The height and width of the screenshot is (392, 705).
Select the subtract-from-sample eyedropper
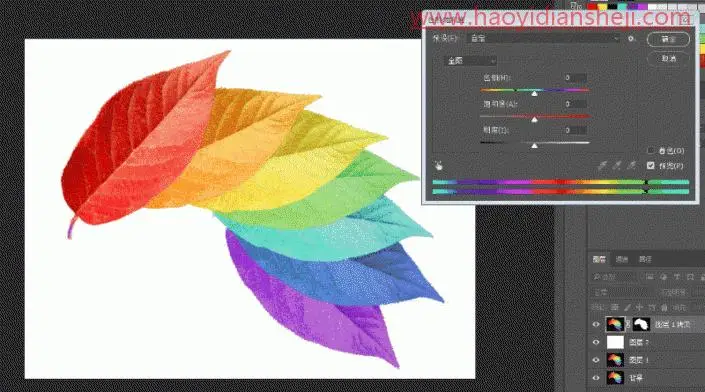pos(632,166)
